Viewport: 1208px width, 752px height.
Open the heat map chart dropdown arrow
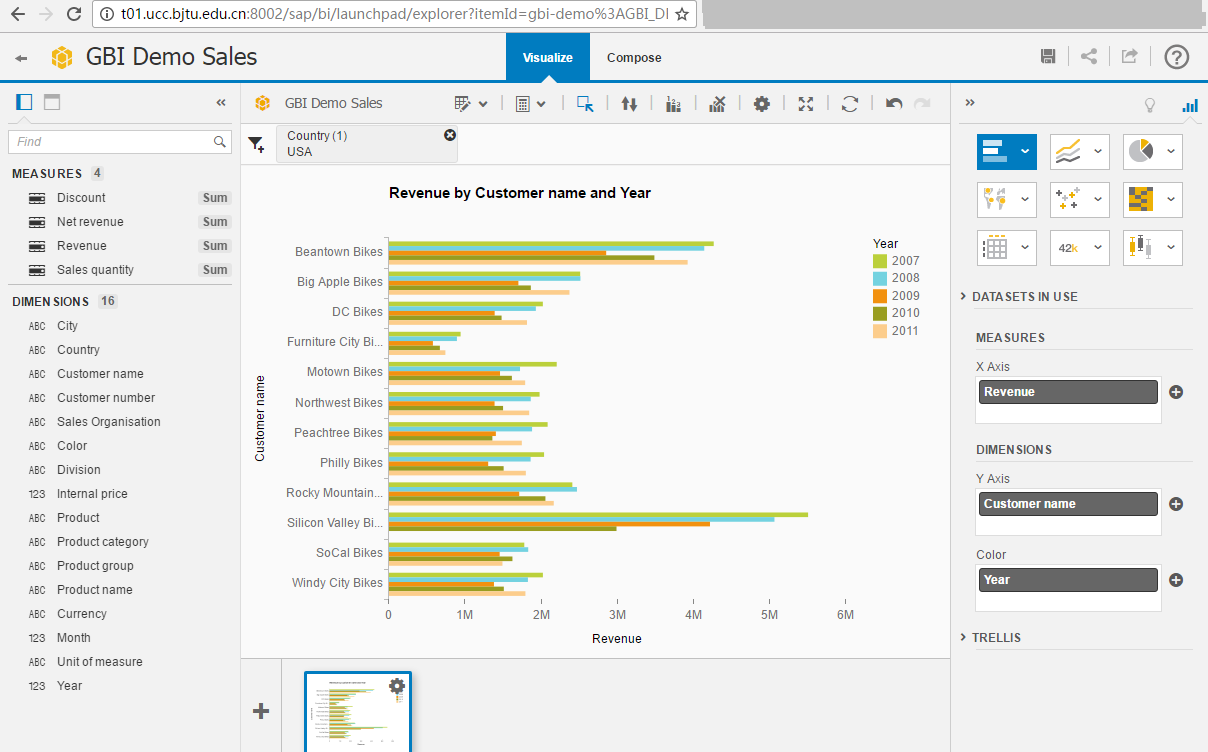tap(1171, 200)
